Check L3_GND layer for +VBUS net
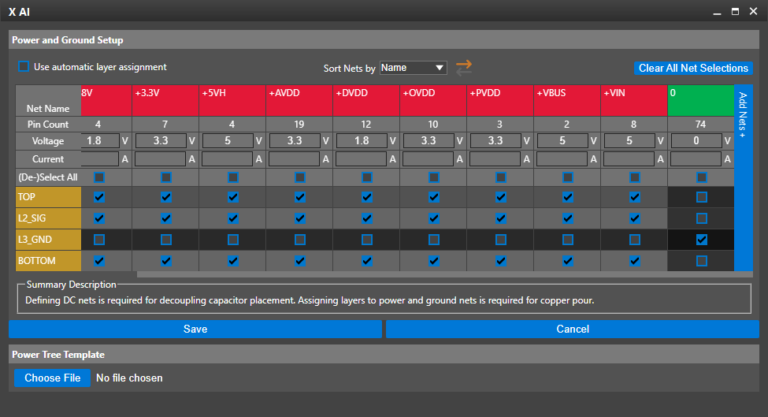768x417 pixels. [568, 240]
